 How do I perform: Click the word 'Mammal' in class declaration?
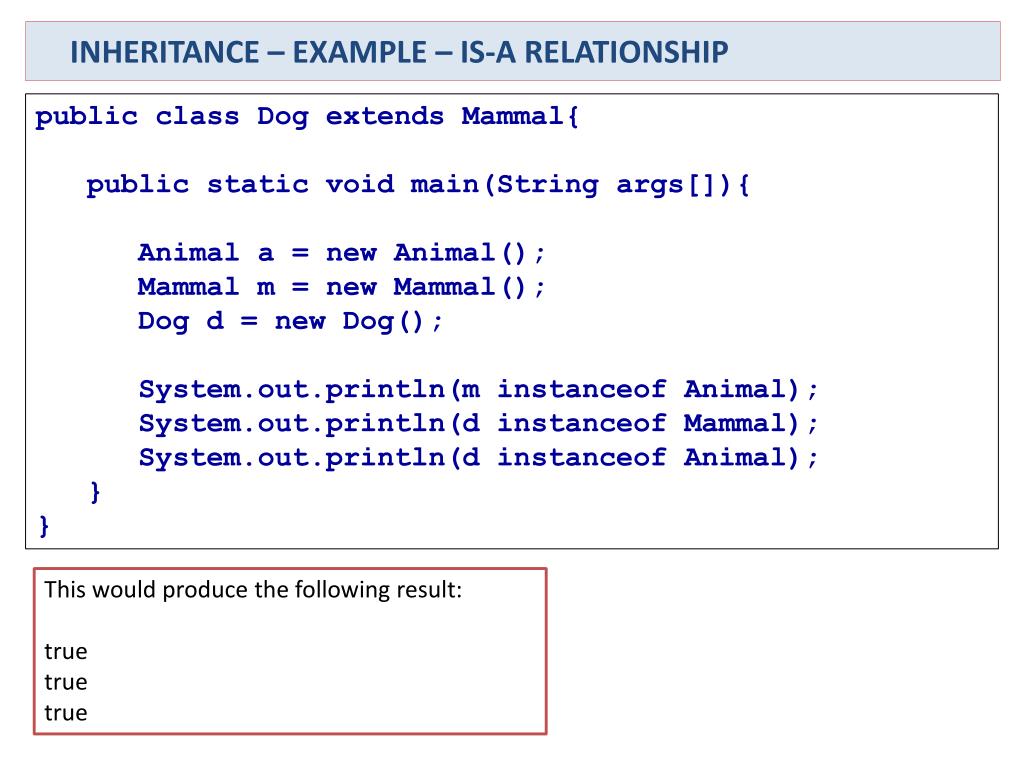click(x=512, y=116)
